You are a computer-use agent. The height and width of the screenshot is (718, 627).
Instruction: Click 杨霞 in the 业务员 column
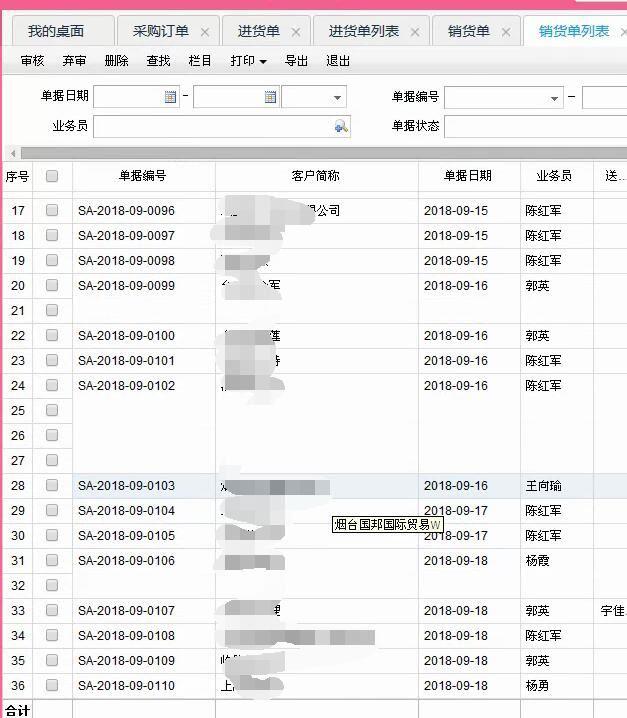537,561
